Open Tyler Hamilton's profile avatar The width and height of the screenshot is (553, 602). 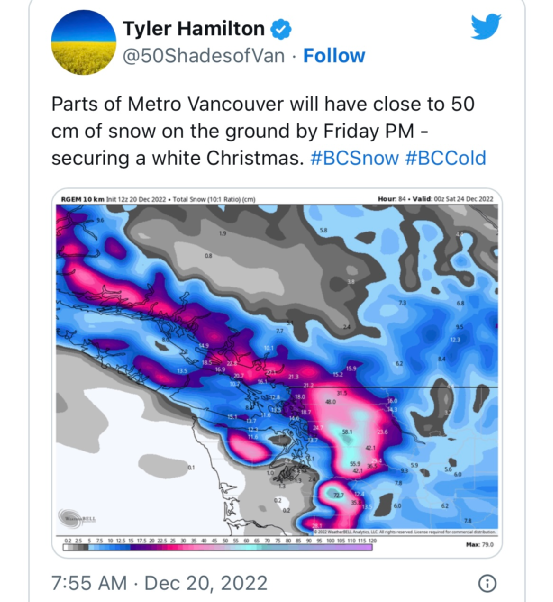coord(83,42)
